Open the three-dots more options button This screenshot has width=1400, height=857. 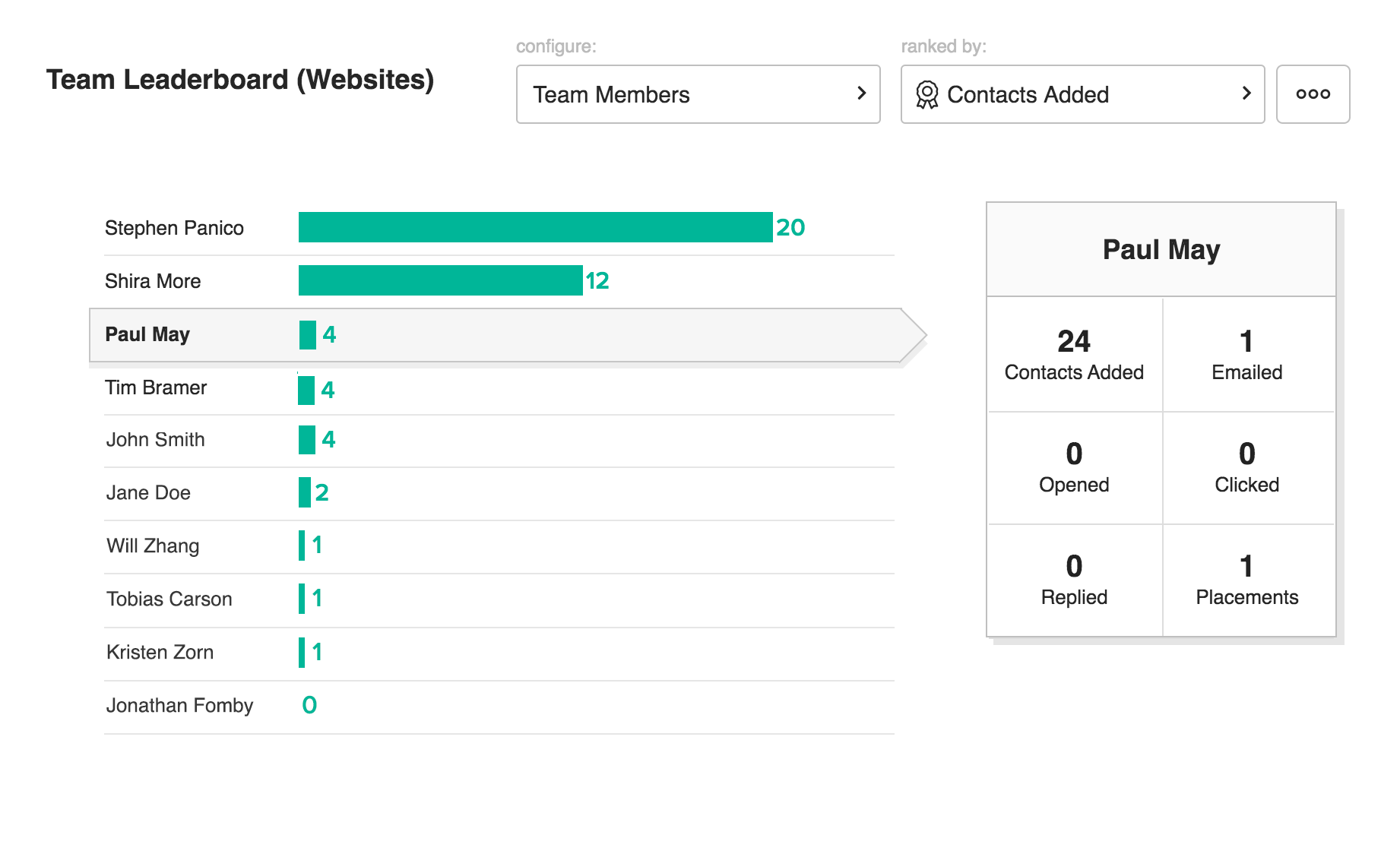pos(1313,94)
